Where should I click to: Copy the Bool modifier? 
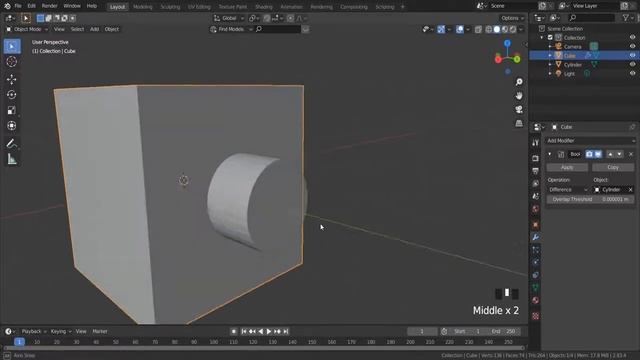pos(613,167)
